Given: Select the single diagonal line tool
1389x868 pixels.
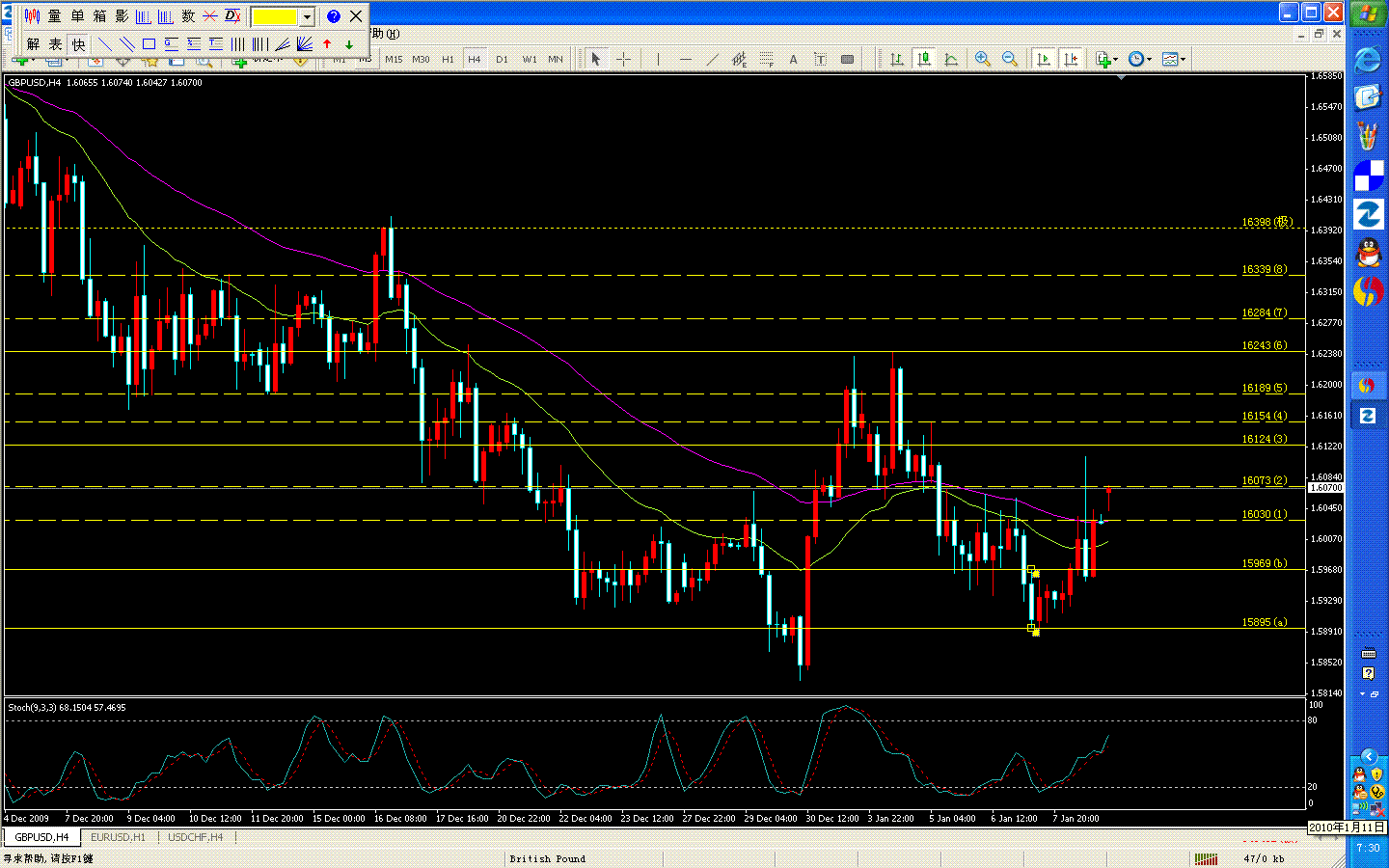Looking at the screenshot, I should [105, 44].
